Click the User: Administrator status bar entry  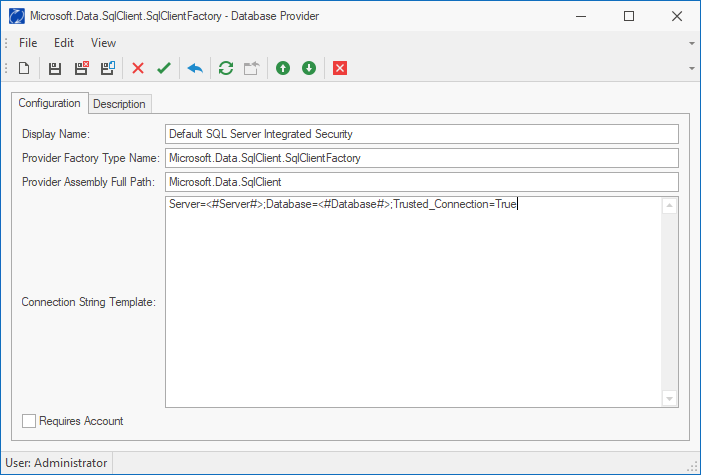point(56,463)
